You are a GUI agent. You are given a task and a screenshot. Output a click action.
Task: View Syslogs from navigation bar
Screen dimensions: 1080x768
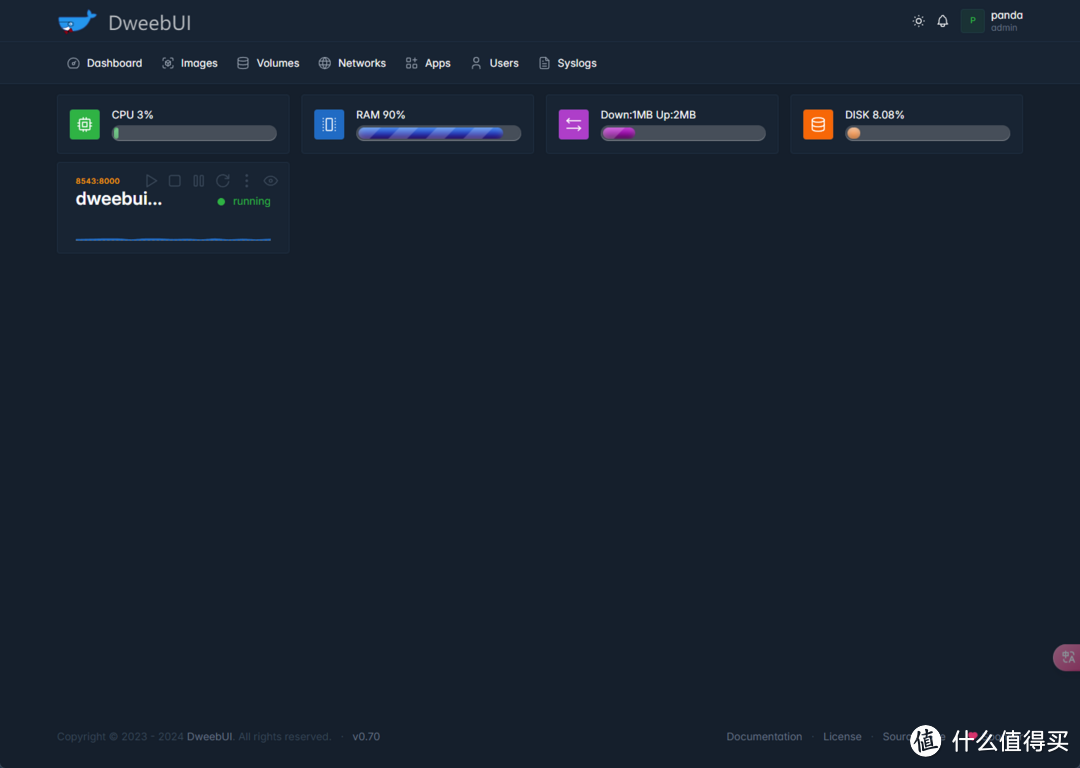pos(567,63)
